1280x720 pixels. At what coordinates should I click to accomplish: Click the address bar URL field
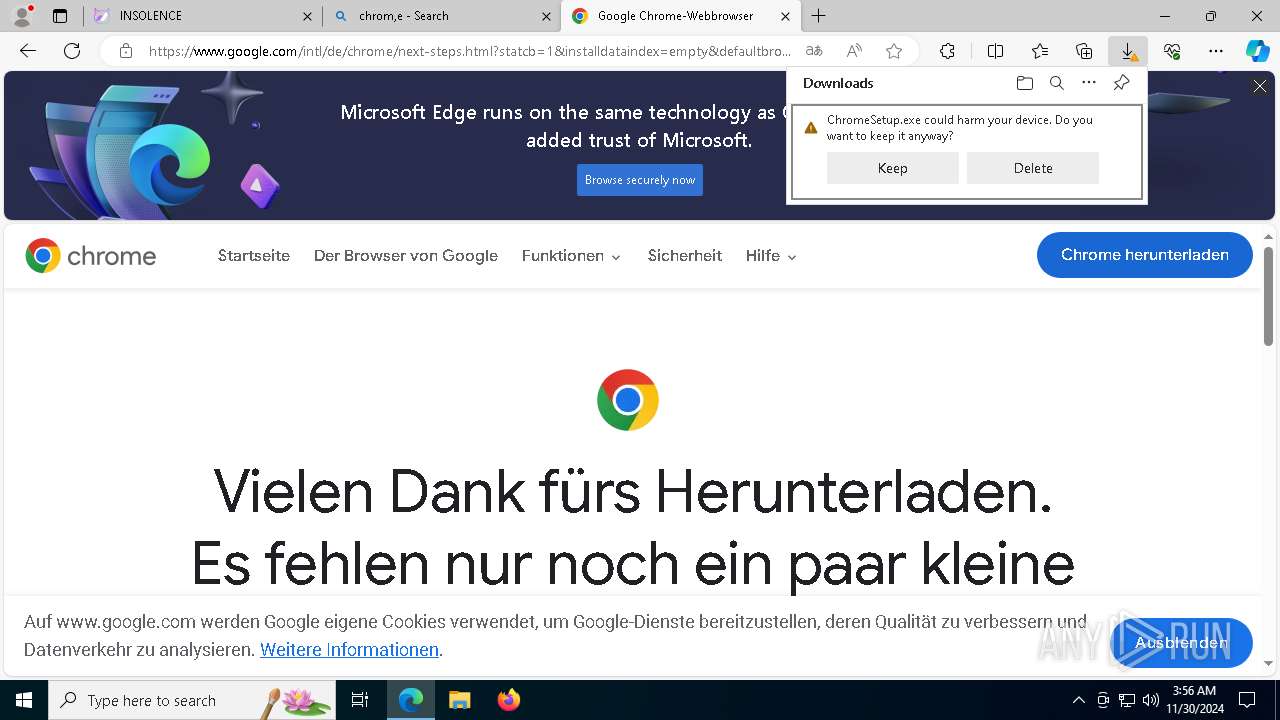pos(470,51)
